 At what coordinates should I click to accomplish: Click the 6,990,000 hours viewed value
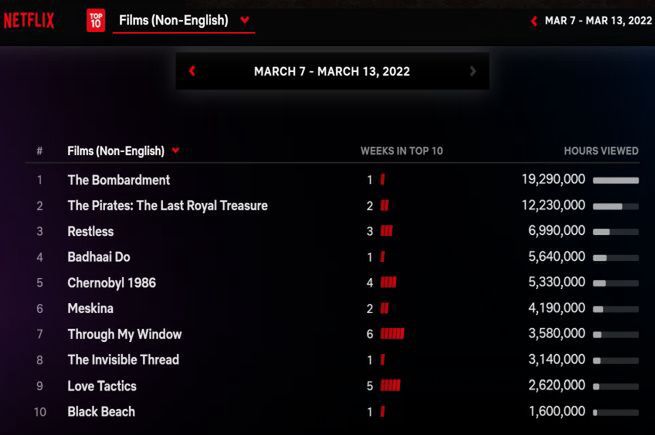click(x=557, y=231)
